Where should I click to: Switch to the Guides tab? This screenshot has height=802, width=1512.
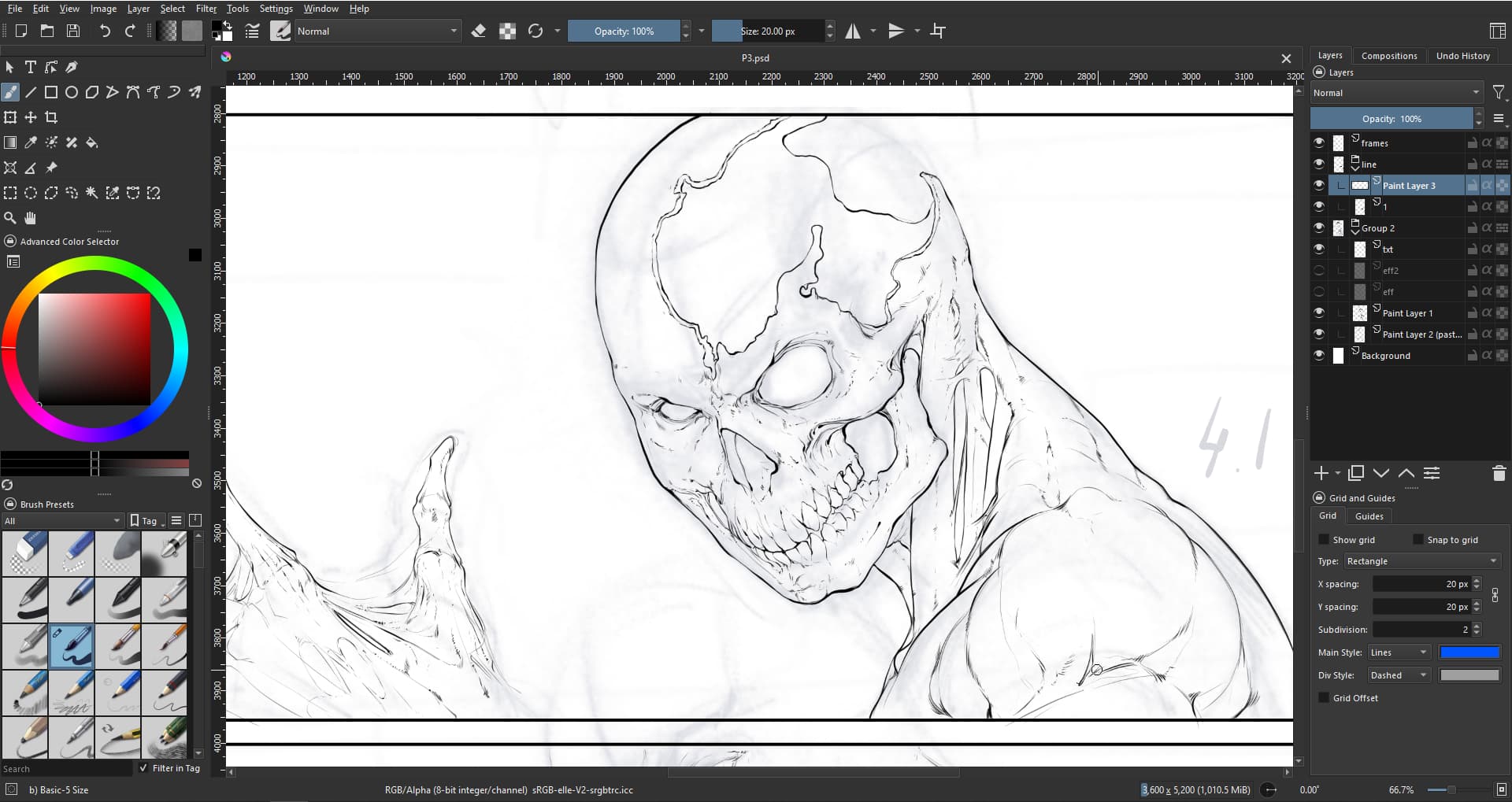coord(1369,516)
